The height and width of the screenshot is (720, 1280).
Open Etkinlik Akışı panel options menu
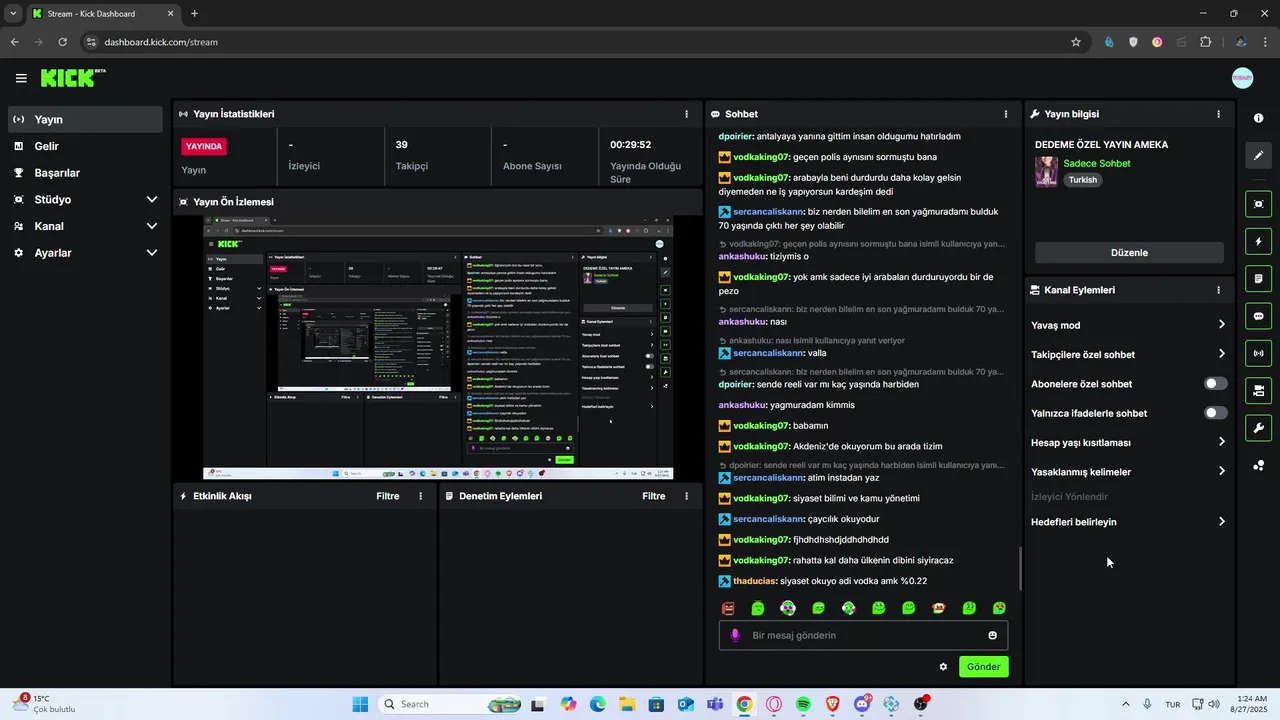tap(420, 496)
